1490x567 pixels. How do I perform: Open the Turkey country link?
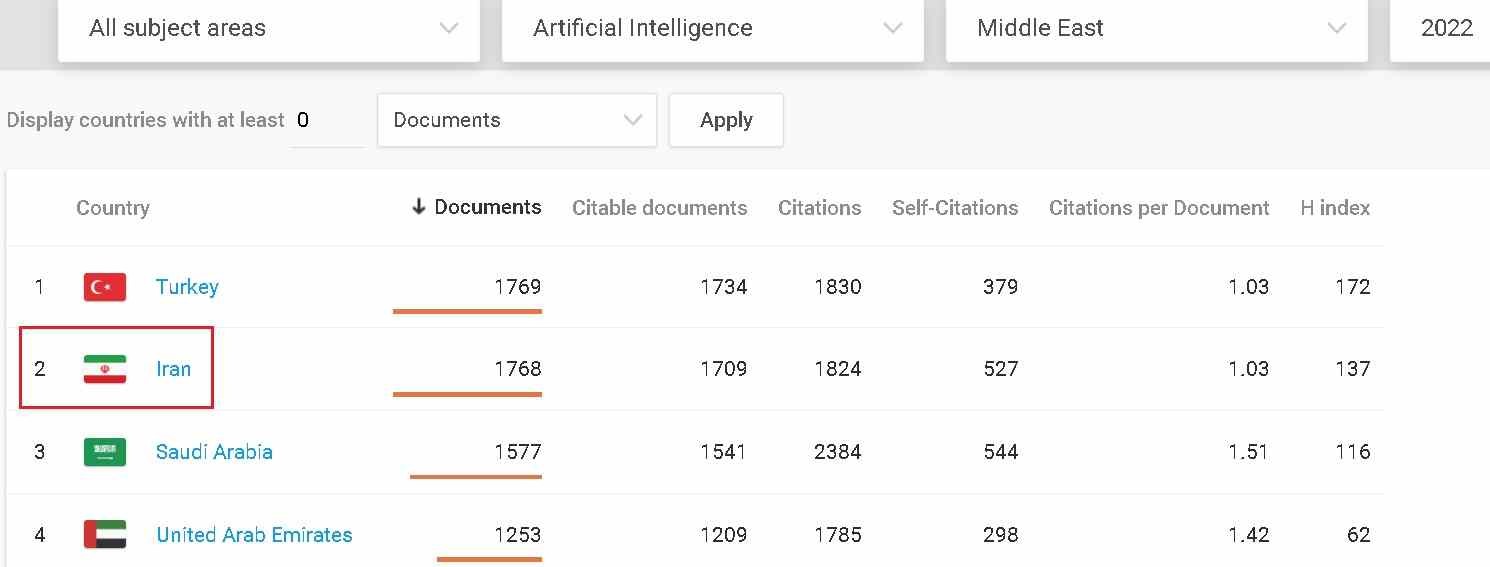click(187, 287)
